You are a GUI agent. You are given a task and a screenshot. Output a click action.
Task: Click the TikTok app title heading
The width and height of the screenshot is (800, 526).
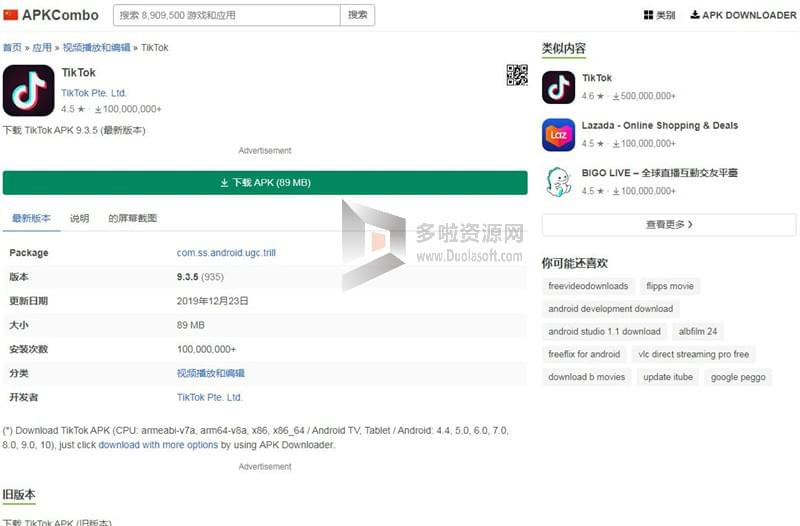coord(79,72)
